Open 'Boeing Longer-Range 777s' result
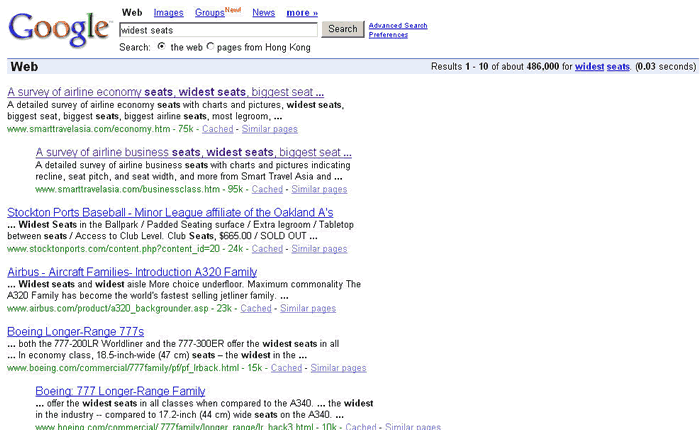 click(76, 331)
